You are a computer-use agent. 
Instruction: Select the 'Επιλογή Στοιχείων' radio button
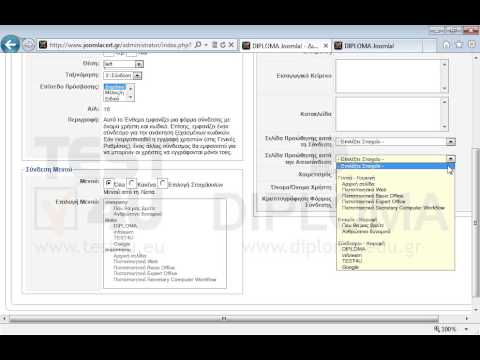click(x=162, y=183)
